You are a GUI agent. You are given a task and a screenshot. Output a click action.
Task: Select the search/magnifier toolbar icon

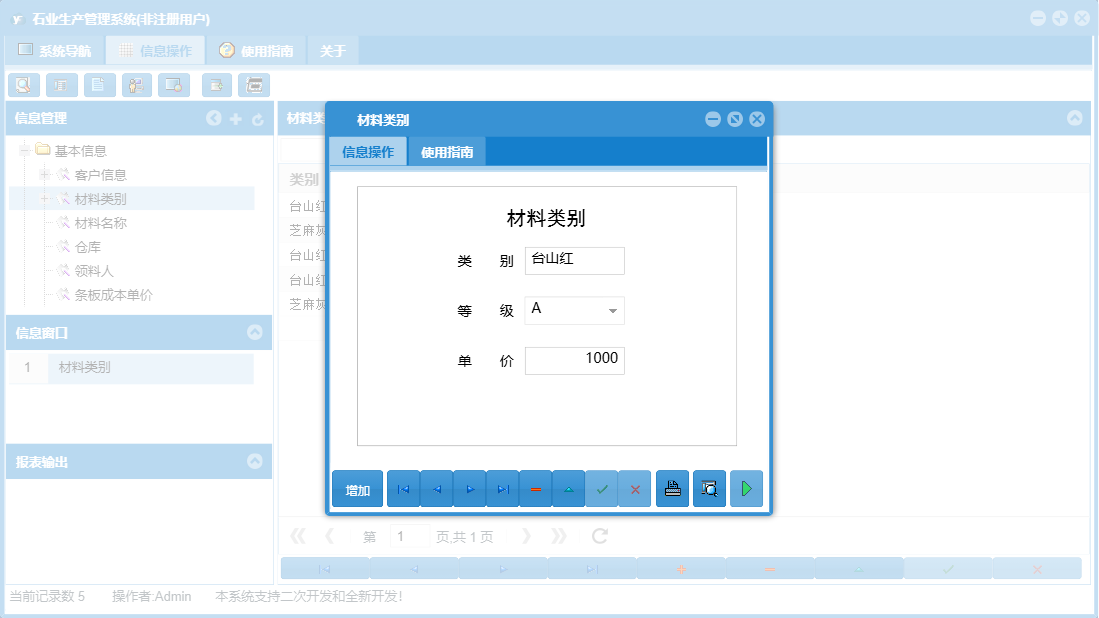click(23, 85)
